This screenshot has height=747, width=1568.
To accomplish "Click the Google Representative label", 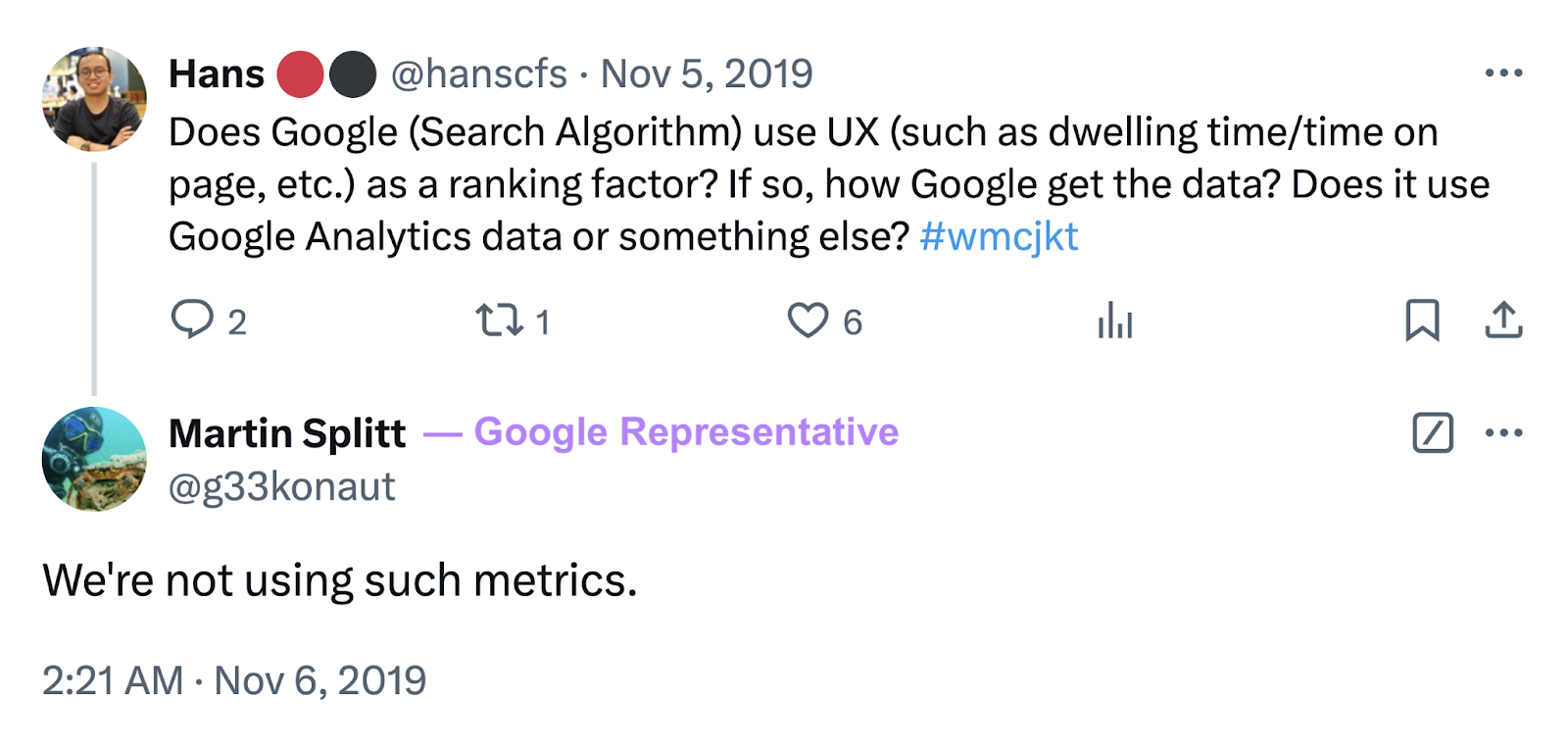I will pyautogui.click(x=686, y=431).
